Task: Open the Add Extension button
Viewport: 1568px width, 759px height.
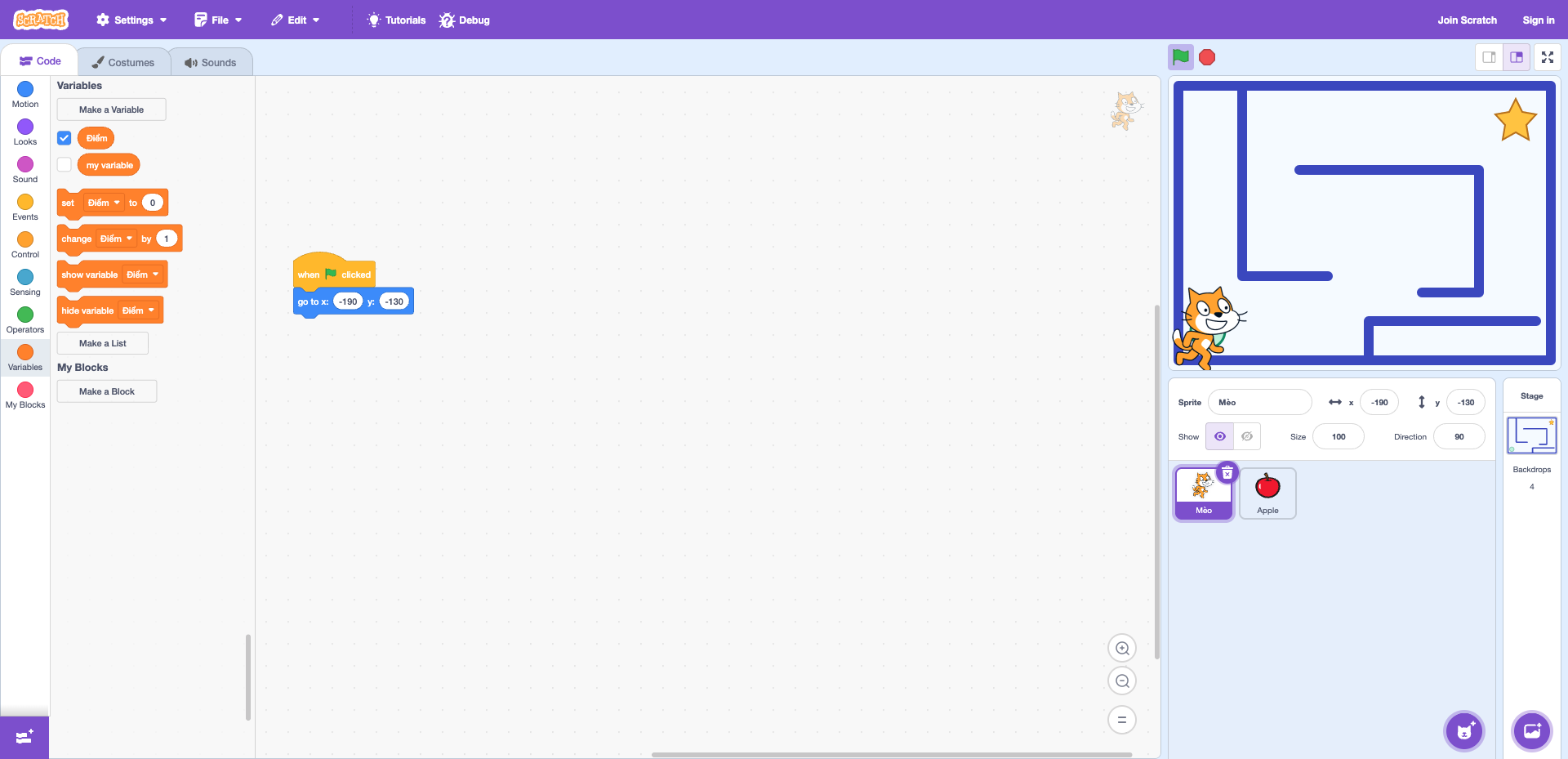Action: [x=24, y=737]
